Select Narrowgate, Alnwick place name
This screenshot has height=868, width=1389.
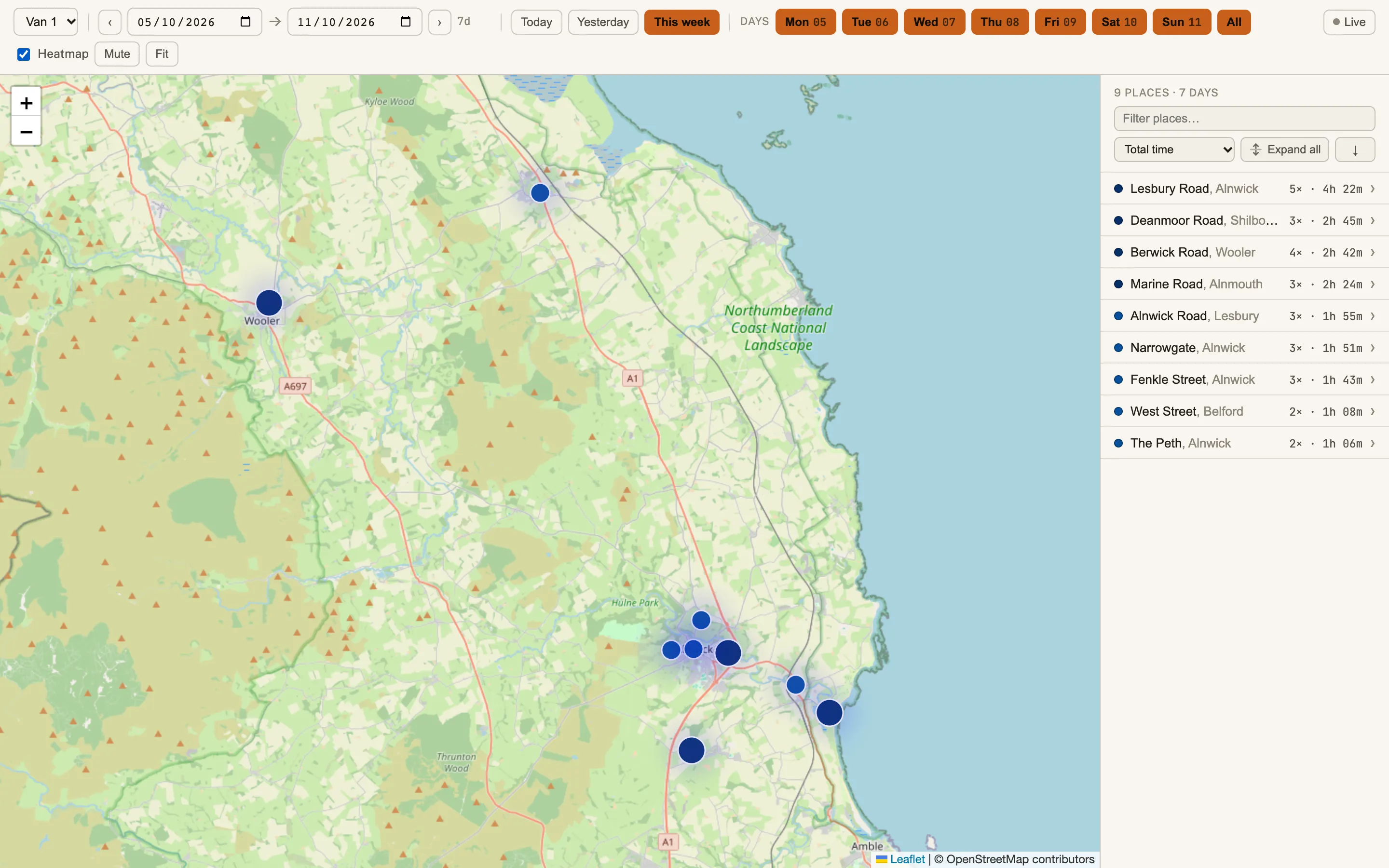click(1187, 348)
